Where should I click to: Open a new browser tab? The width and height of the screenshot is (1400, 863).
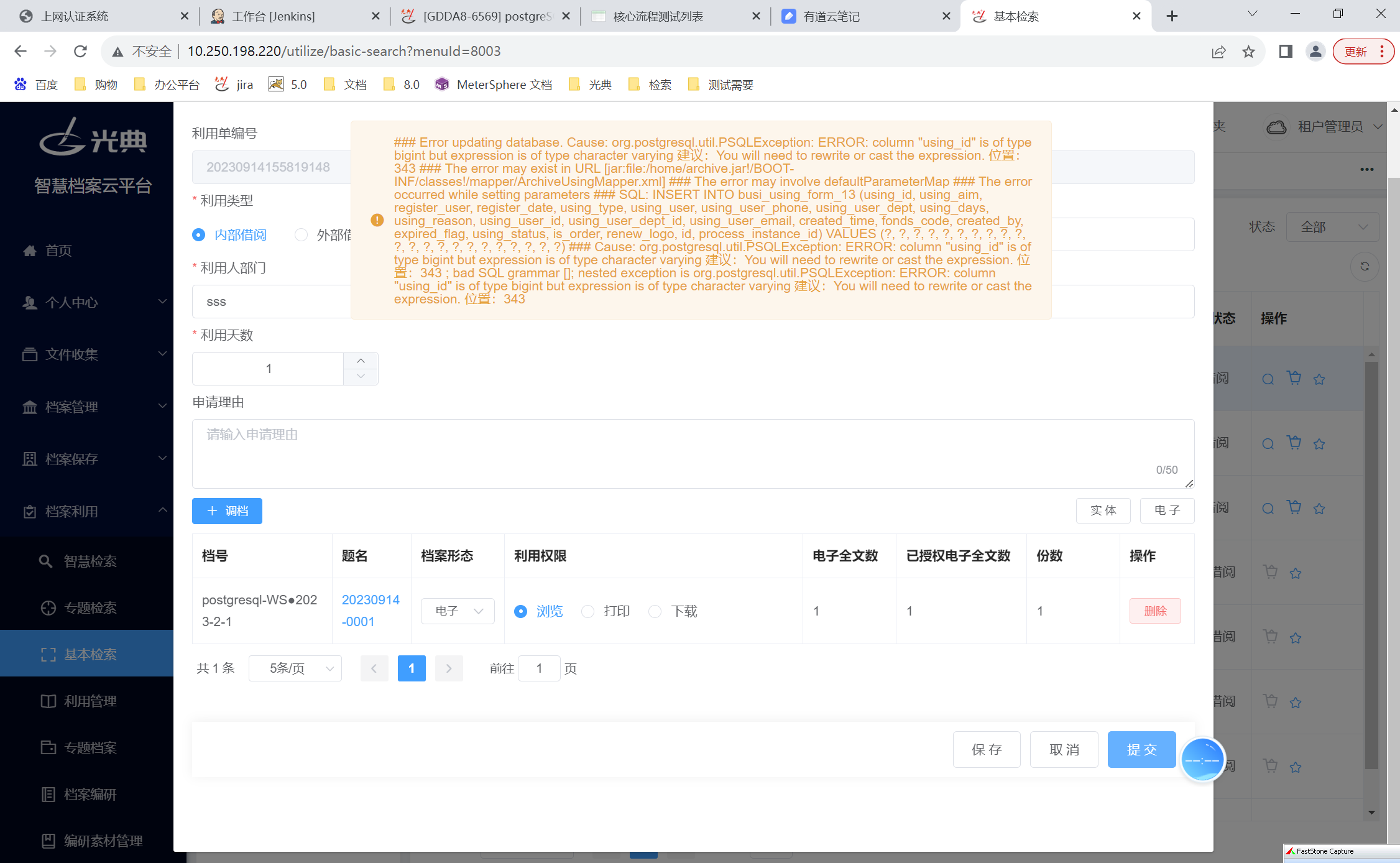[x=1172, y=16]
